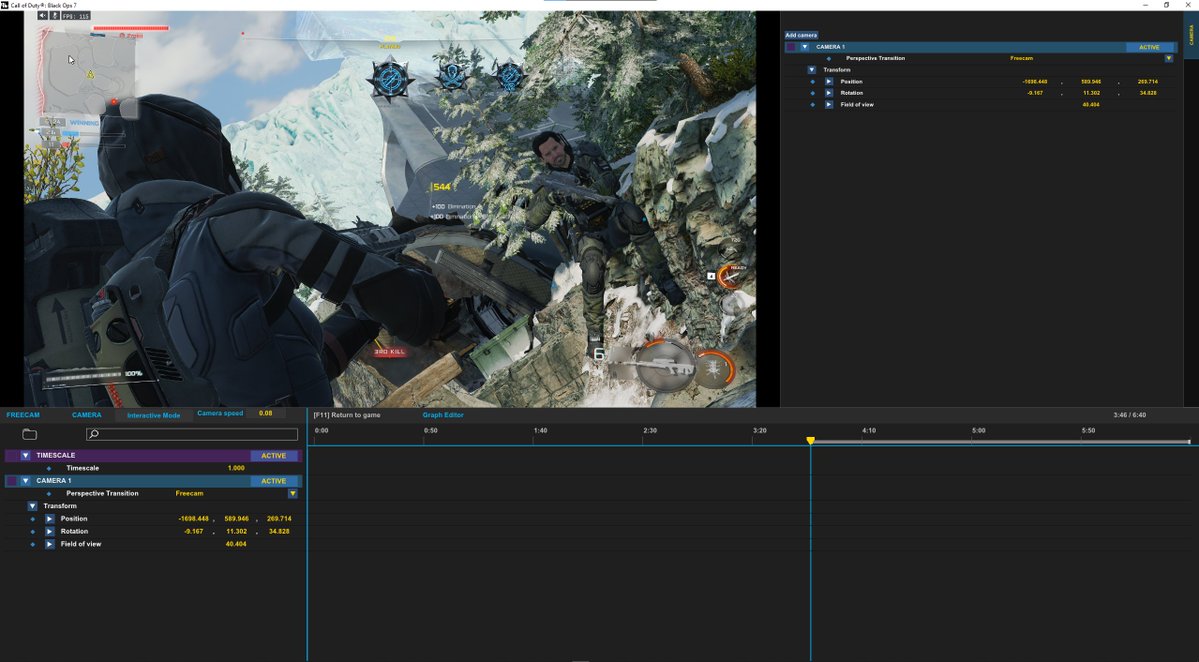
Task: Click the timeline playhead marker
Action: coord(811,441)
